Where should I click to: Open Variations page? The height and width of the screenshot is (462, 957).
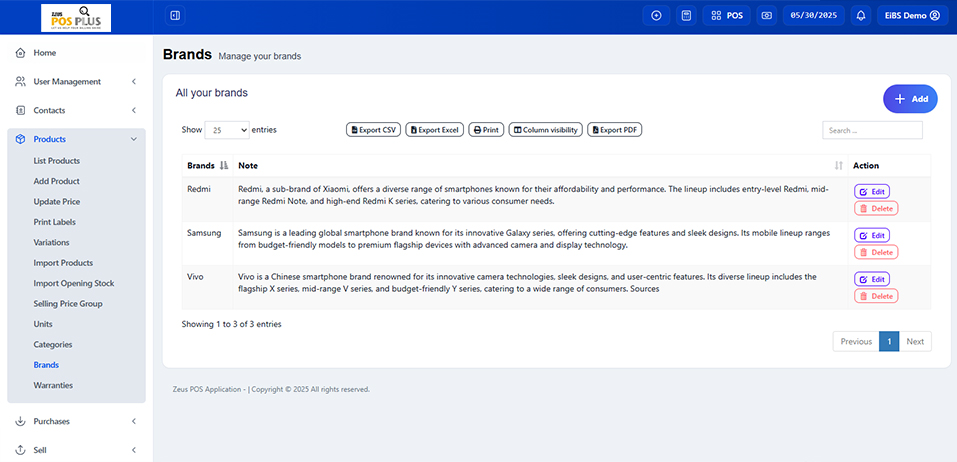tap(51, 242)
